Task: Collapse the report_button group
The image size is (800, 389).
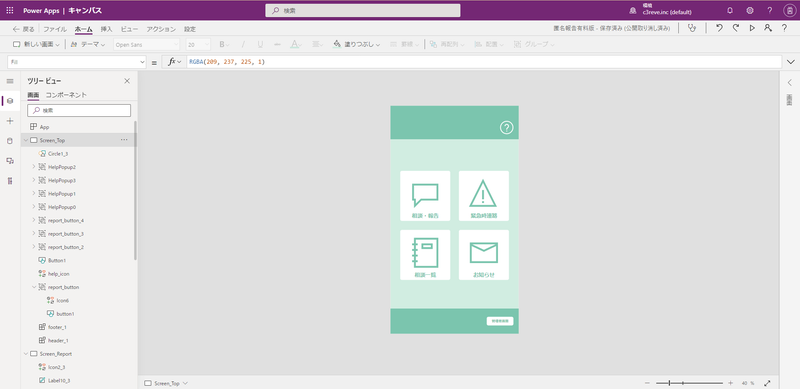Action: [34, 287]
